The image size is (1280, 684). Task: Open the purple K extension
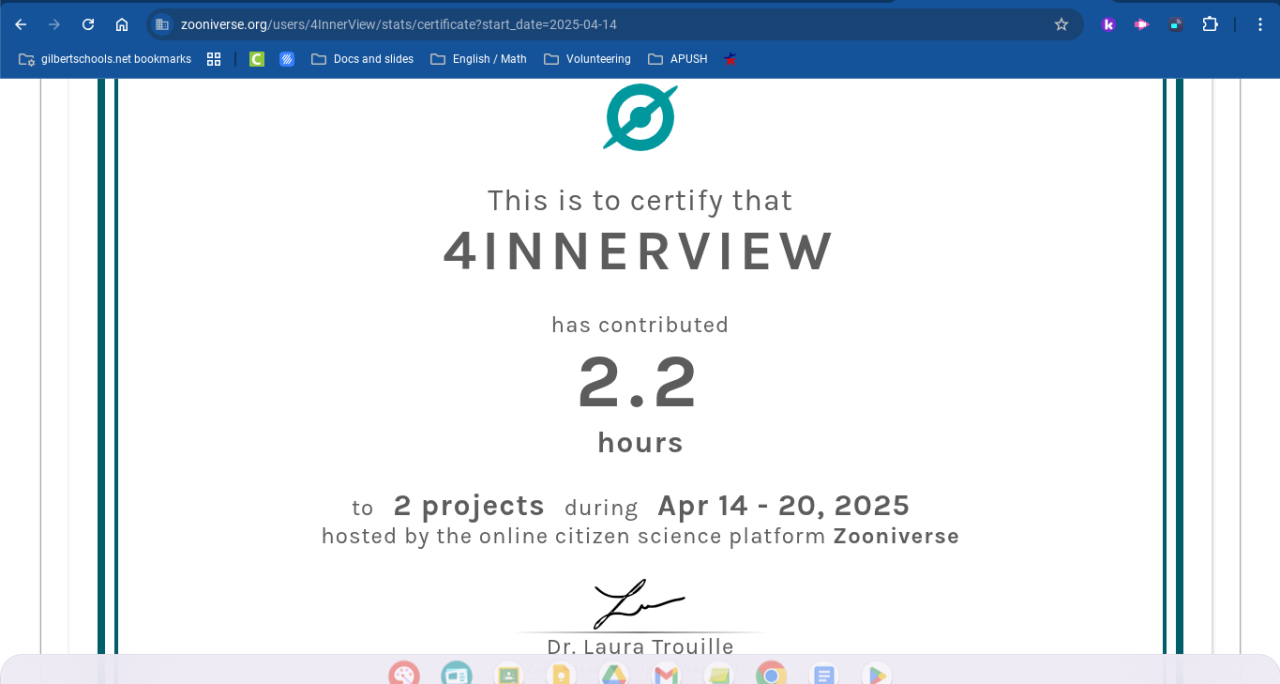click(x=1108, y=24)
